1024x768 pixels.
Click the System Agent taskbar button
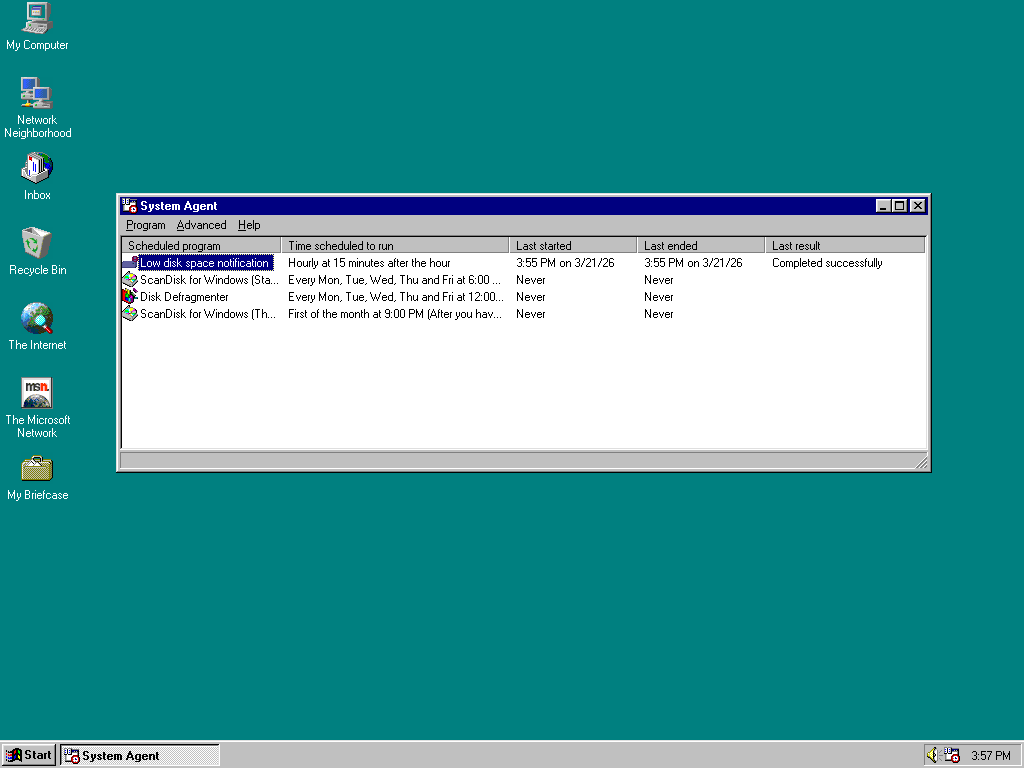[140, 755]
